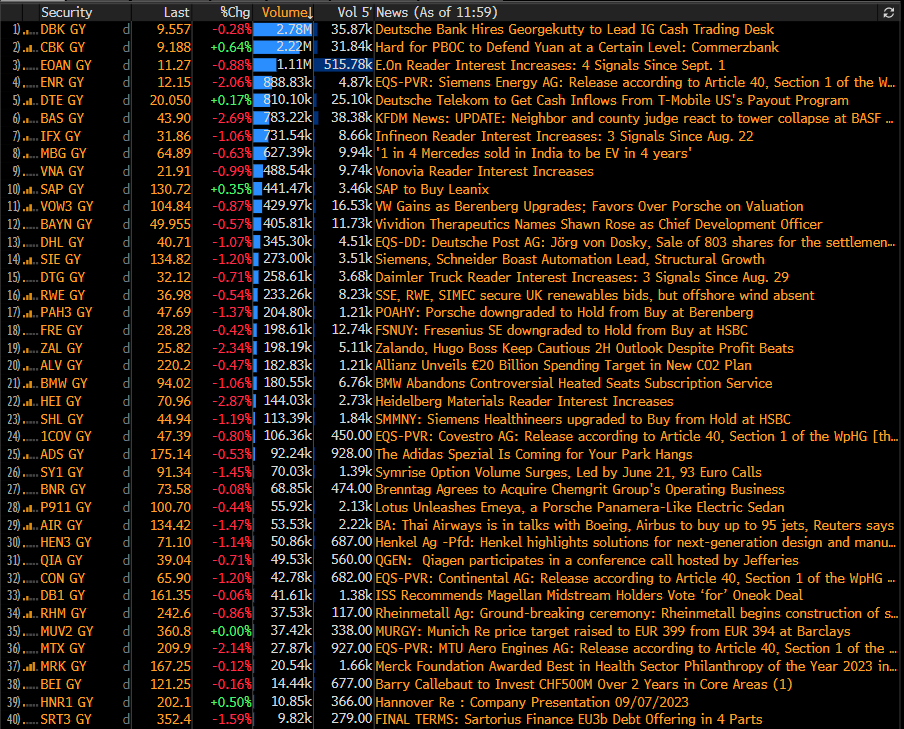Open mini chart icon for ENR GY
This screenshot has width=904, height=729.
point(31,84)
